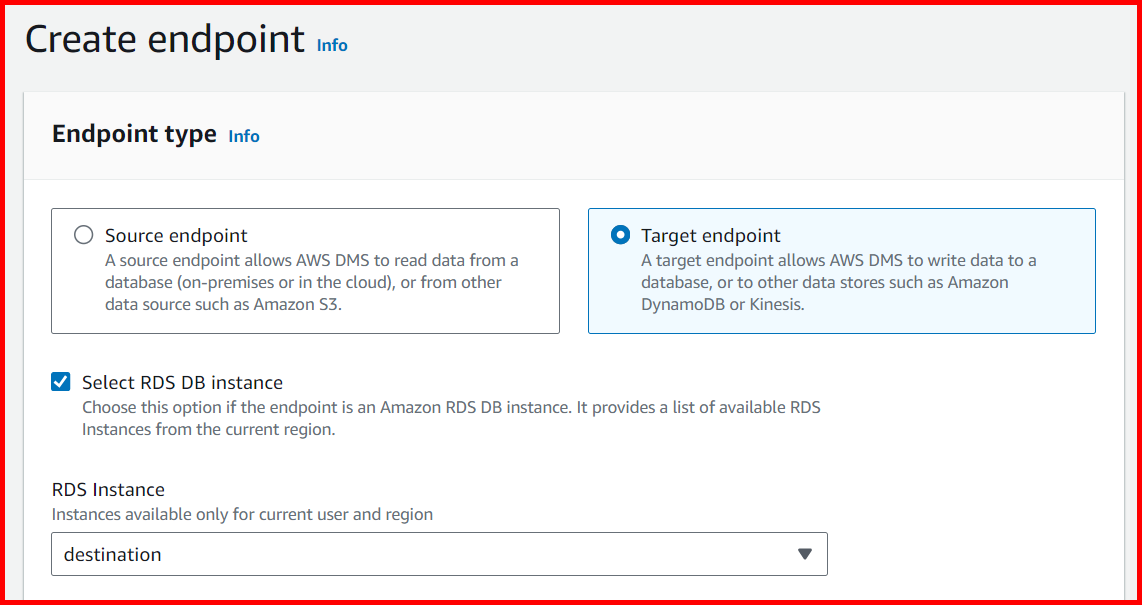This screenshot has height=605, width=1142.
Task: Open Info next to Create endpoint
Action: (x=331, y=45)
